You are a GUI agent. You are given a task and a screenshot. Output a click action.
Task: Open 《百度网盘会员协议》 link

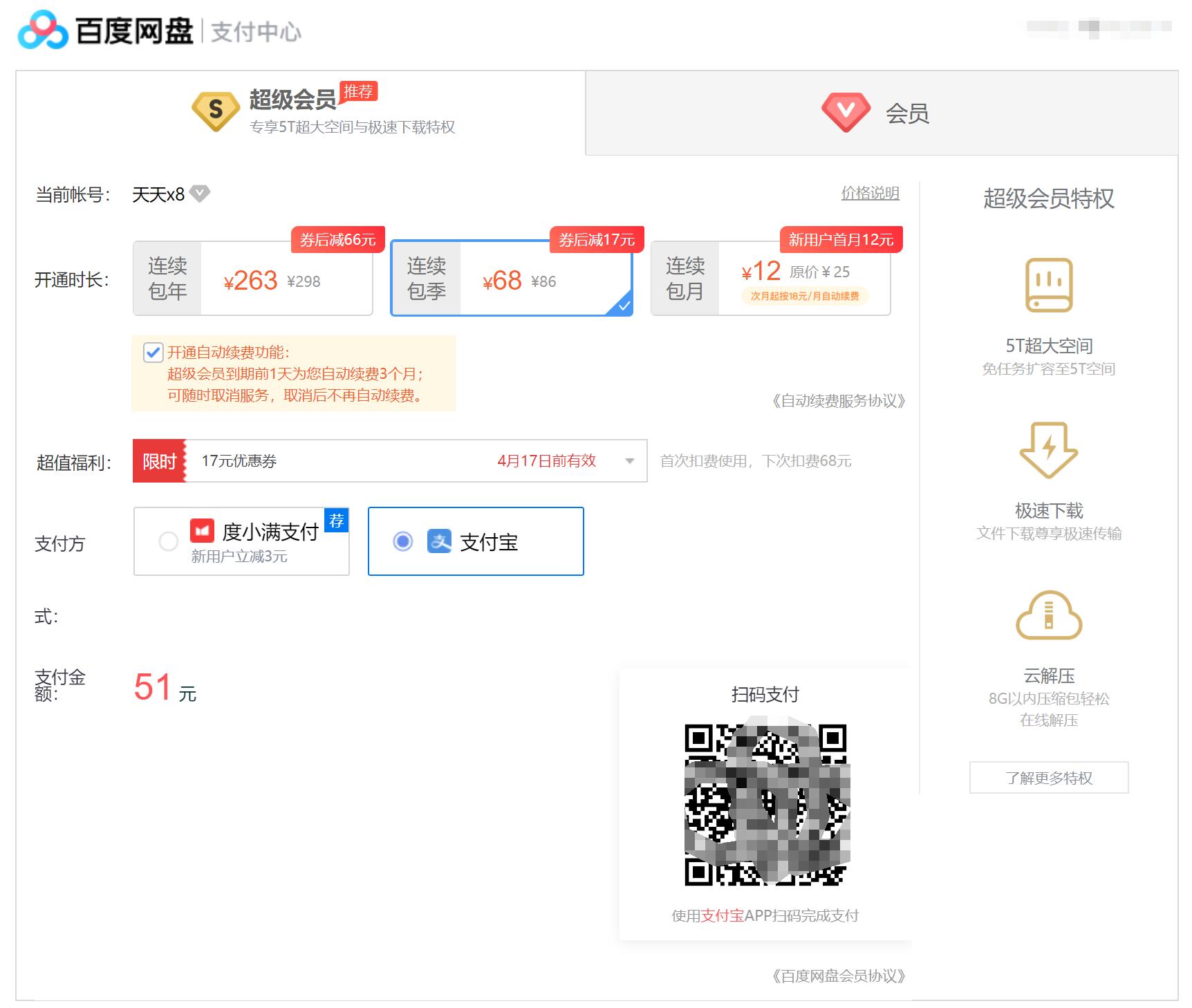pyautogui.click(x=838, y=976)
